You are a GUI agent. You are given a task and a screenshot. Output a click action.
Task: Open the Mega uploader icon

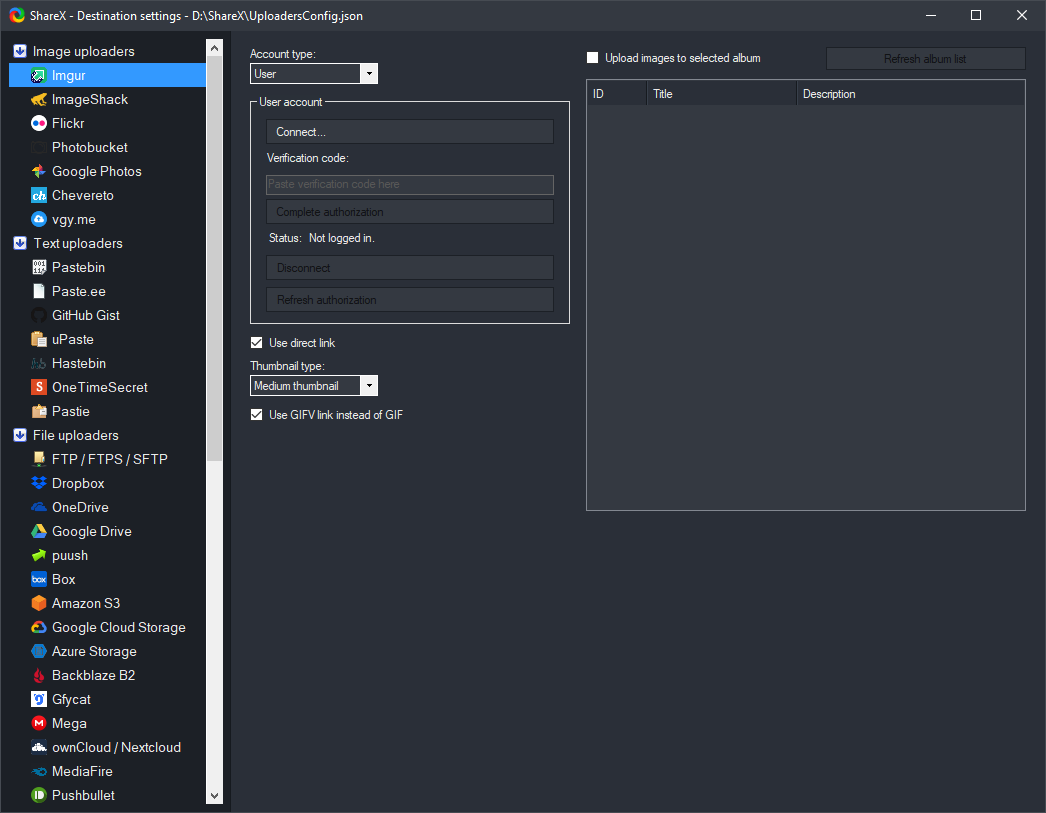(39, 724)
